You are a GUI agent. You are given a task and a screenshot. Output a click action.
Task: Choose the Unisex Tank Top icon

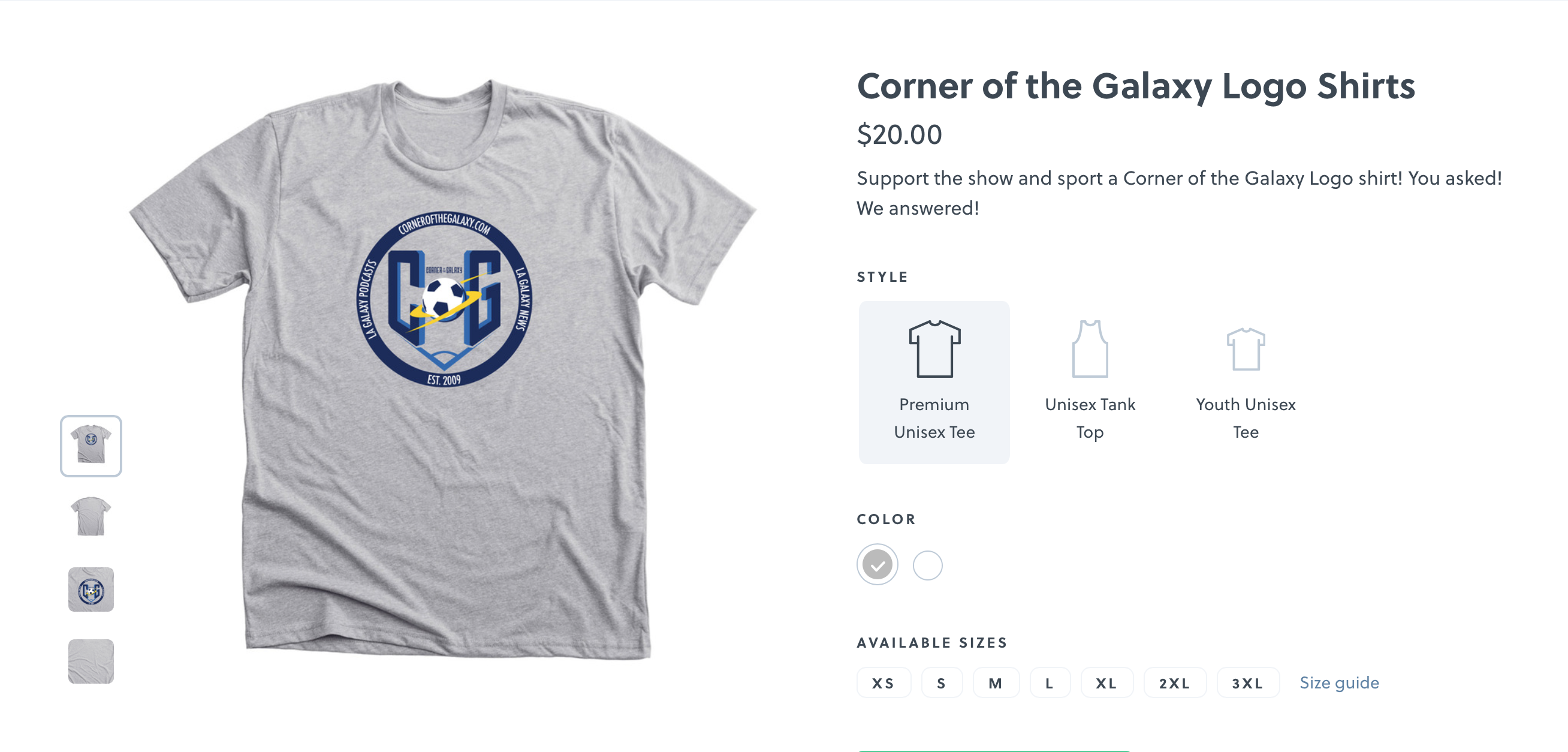[x=1090, y=348]
